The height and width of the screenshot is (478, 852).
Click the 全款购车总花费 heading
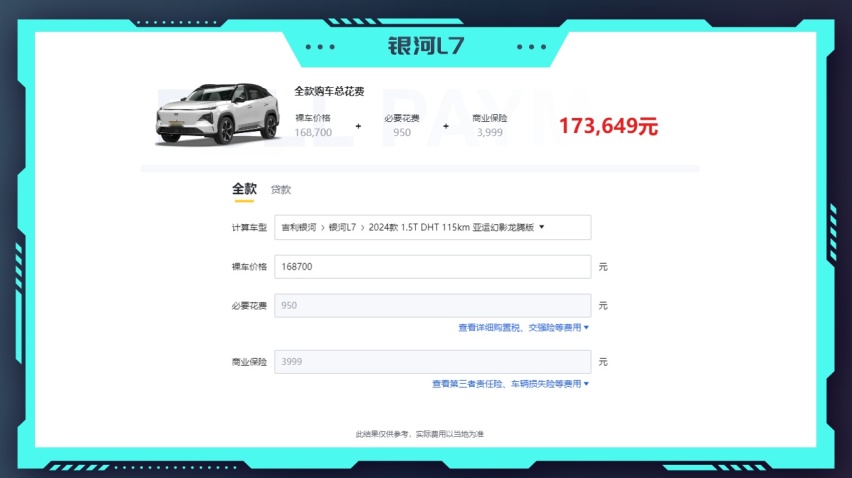[329, 91]
